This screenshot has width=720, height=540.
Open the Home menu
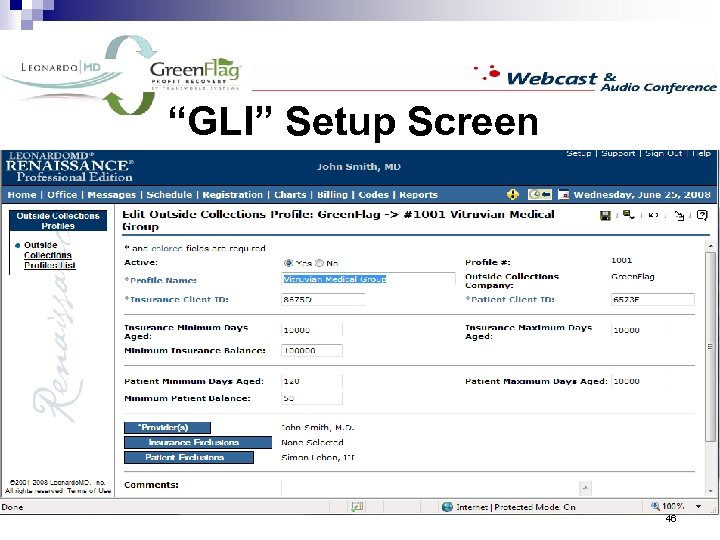pos(22,195)
